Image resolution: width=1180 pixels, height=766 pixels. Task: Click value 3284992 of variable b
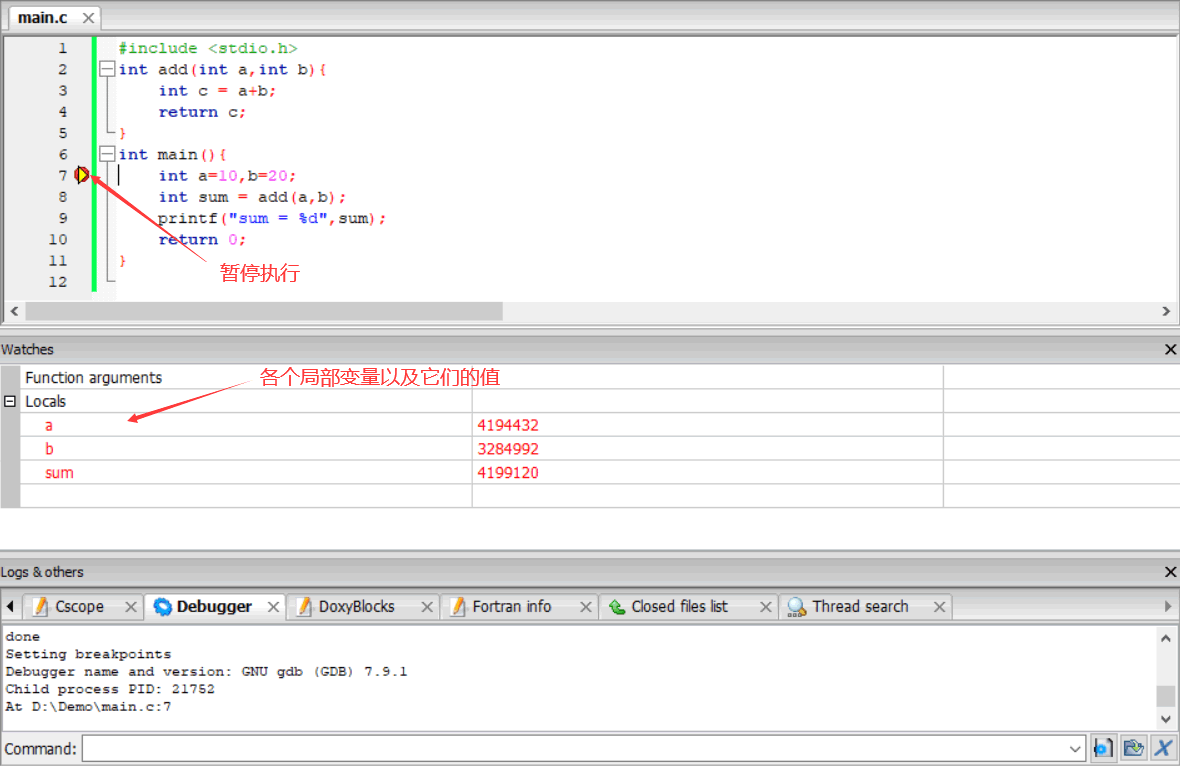(508, 449)
